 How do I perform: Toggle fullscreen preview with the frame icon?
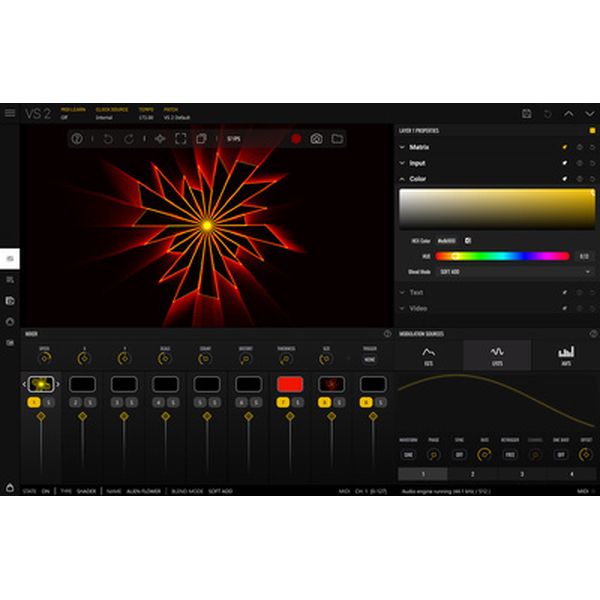tap(181, 139)
